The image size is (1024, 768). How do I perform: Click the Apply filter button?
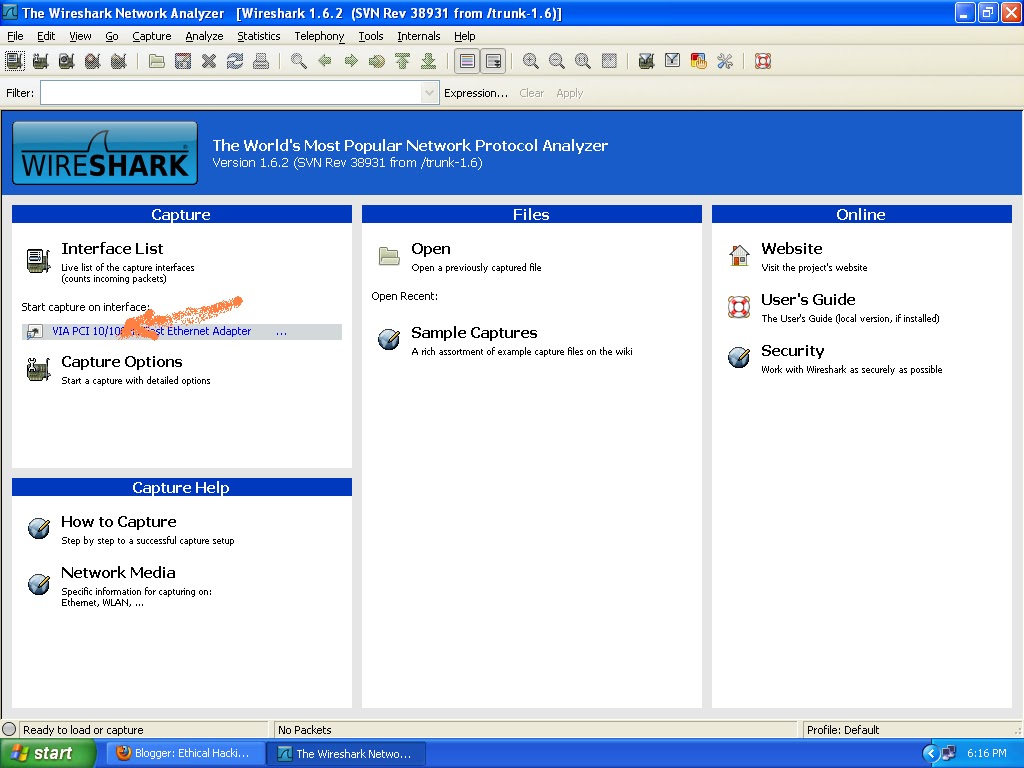[x=569, y=93]
